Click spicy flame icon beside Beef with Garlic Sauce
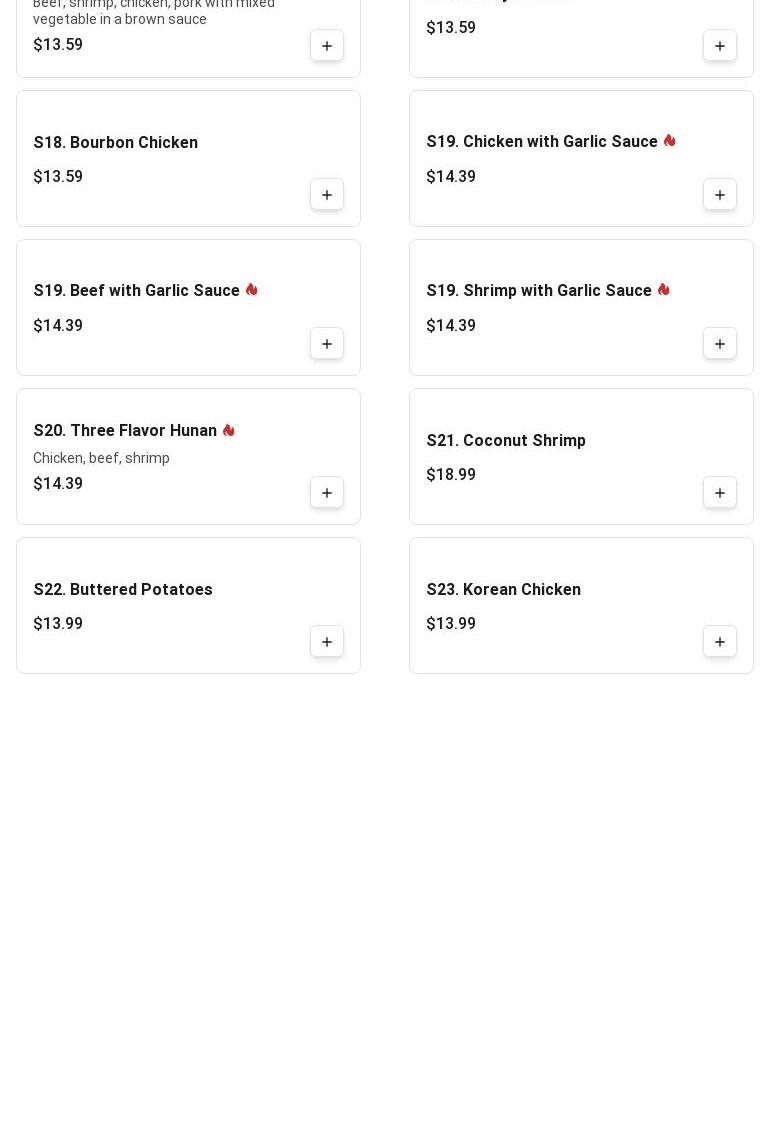 pyautogui.click(x=252, y=289)
